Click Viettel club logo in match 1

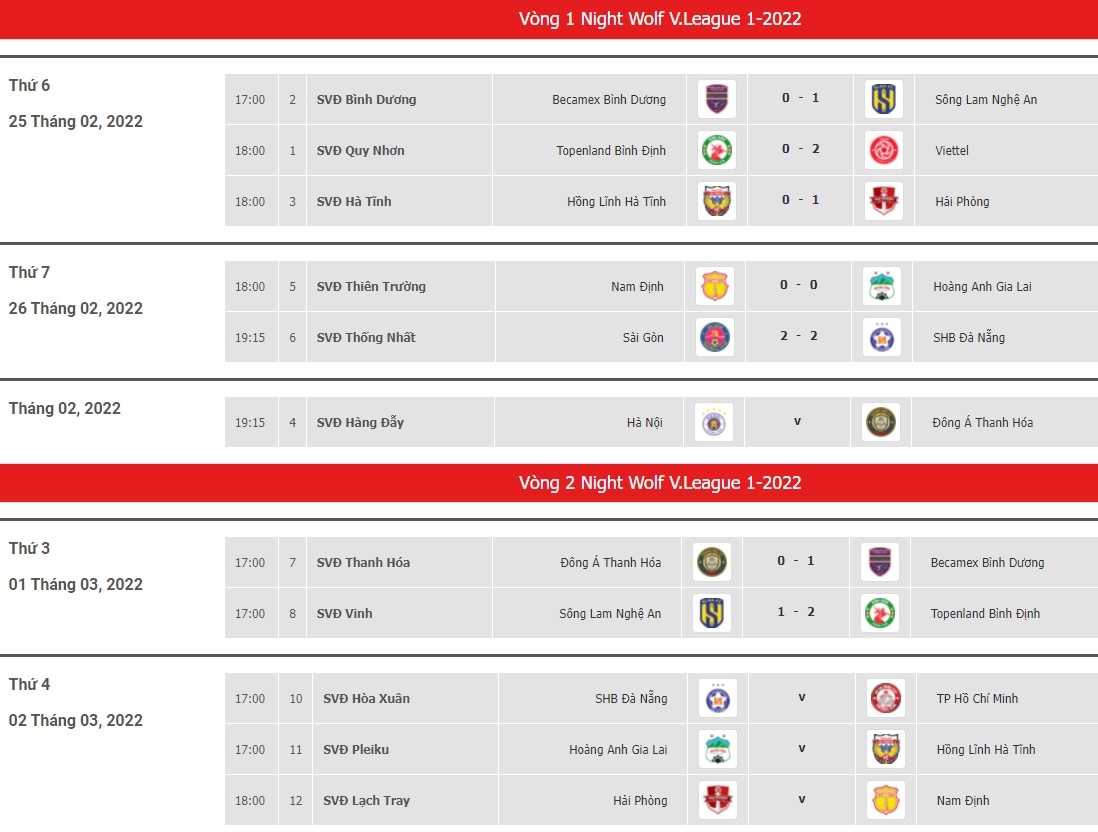point(884,150)
